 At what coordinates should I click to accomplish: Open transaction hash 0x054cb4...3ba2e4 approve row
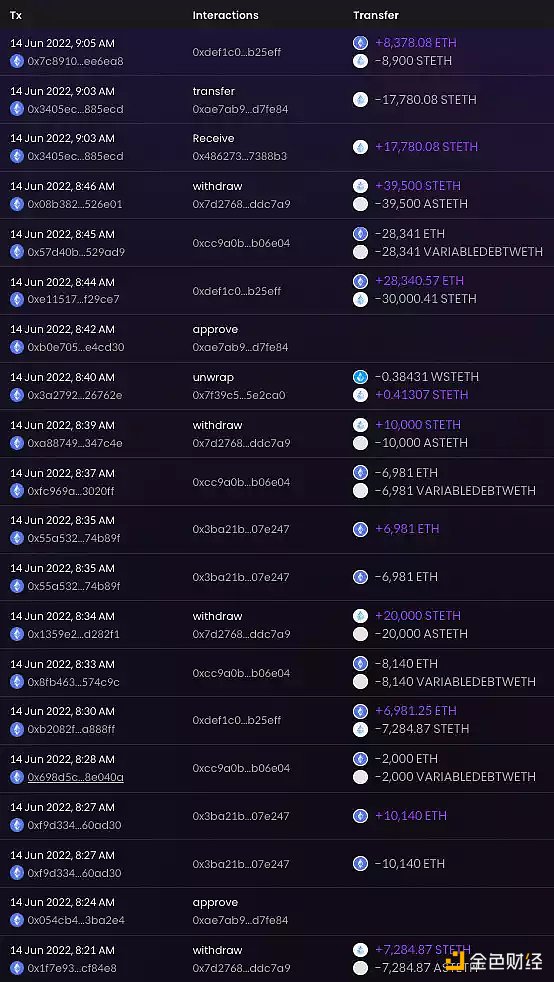click(x=76, y=921)
